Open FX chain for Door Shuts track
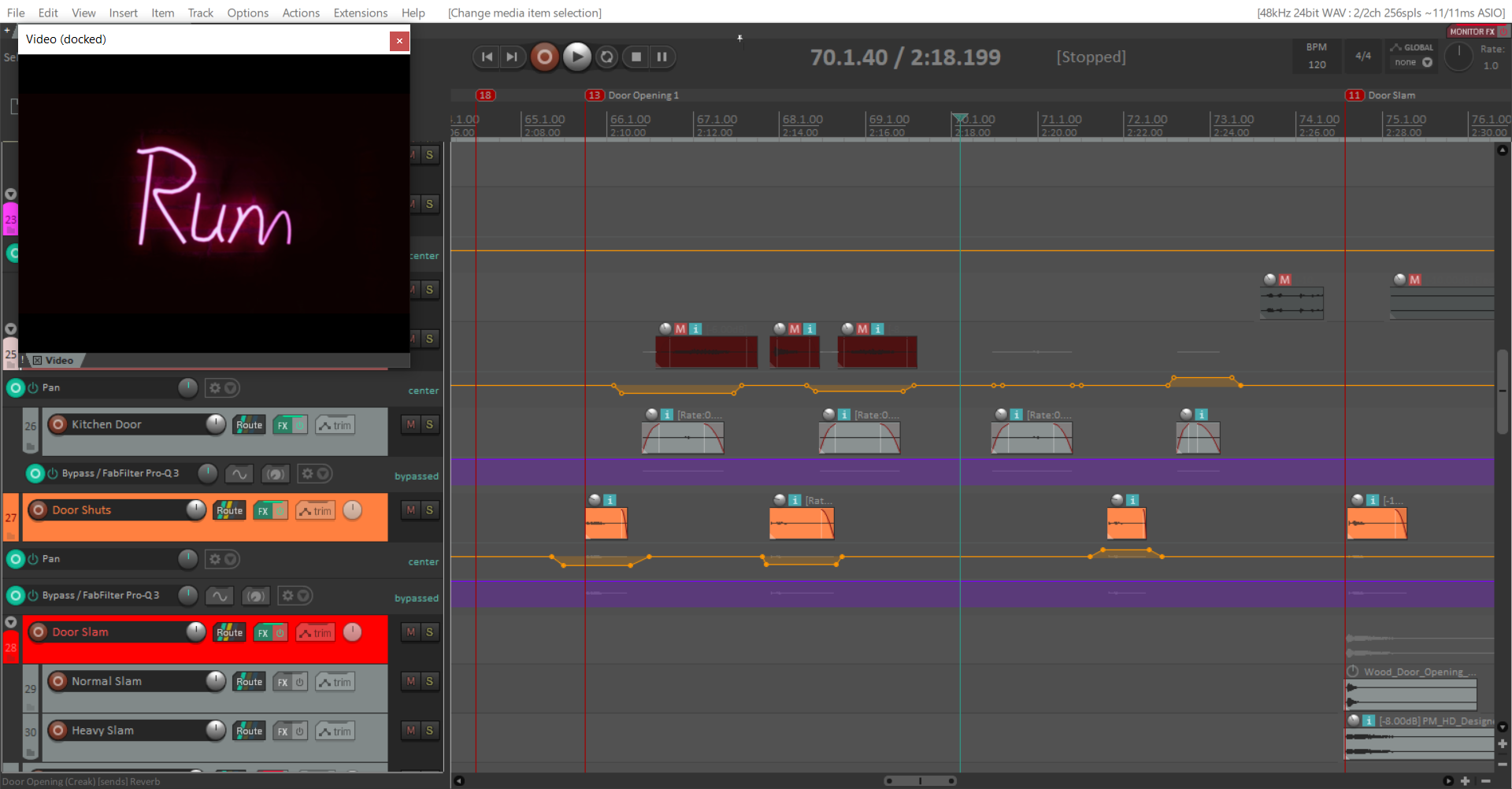 coord(263,510)
